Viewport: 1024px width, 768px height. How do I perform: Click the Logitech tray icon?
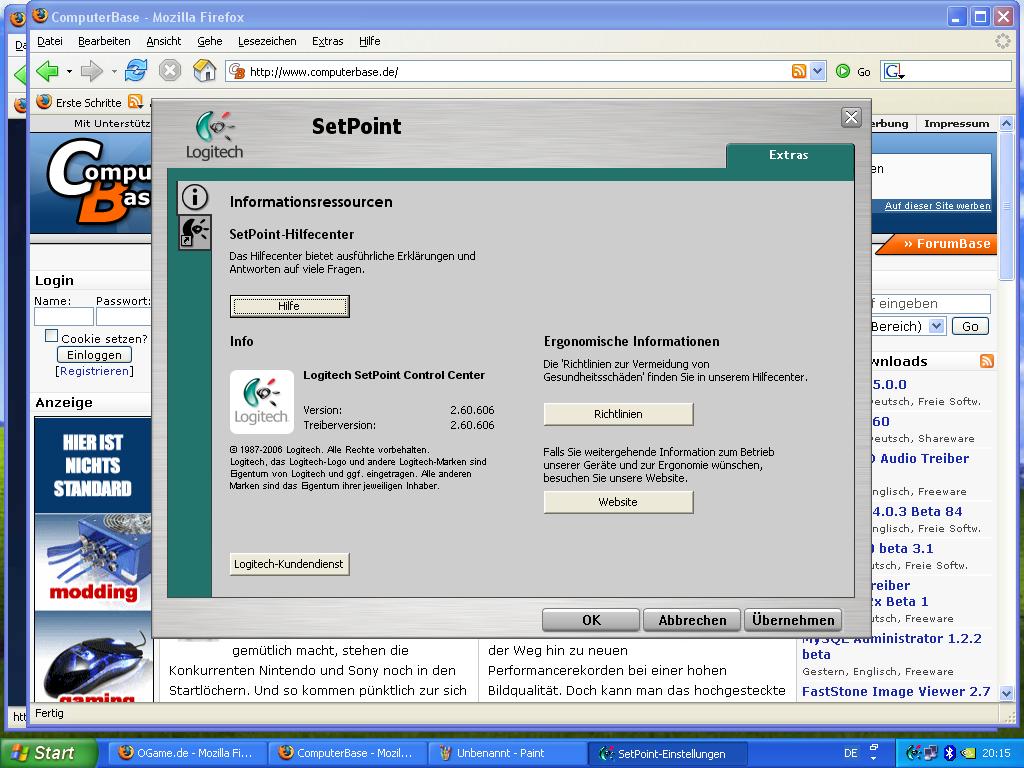click(914, 753)
